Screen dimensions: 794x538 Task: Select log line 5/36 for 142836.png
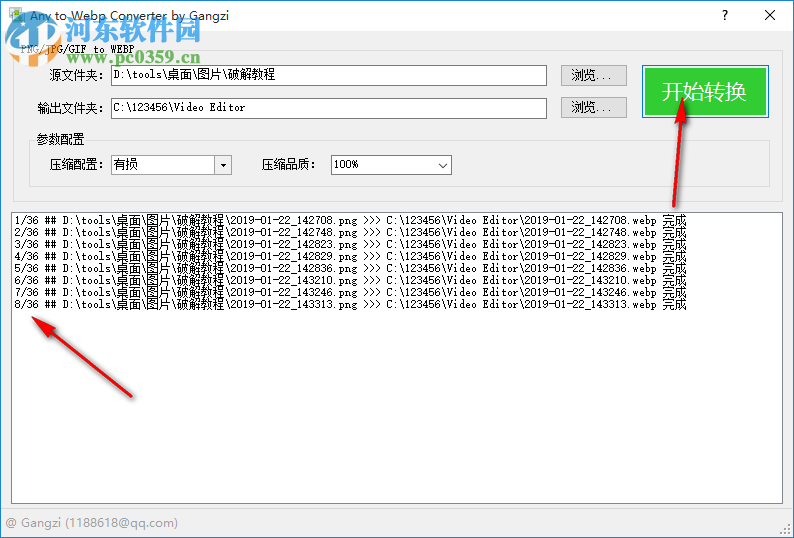(x=350, y=268)
